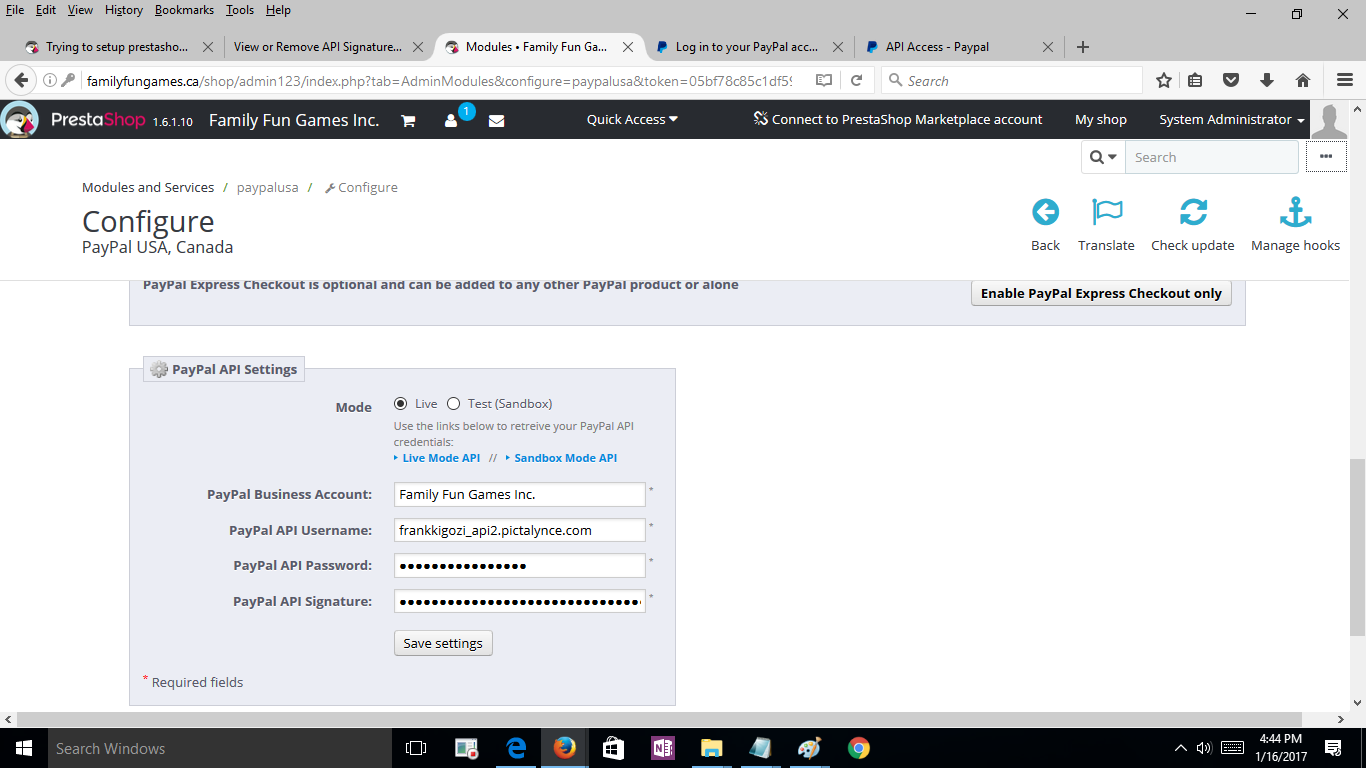
Task: Click the PayPal API Signature field
Action: (x=520, y=601)
